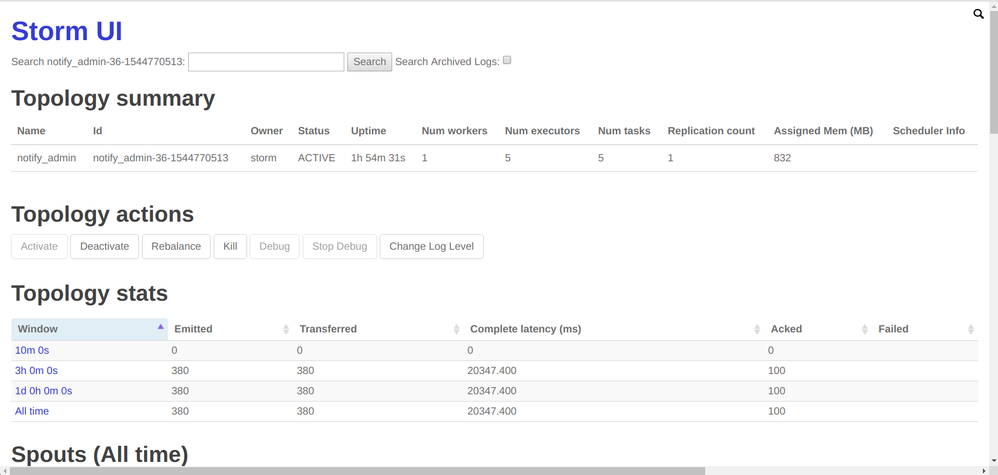Click the Stop Debug button
998x475 pixels.
[x=340, y=246]
